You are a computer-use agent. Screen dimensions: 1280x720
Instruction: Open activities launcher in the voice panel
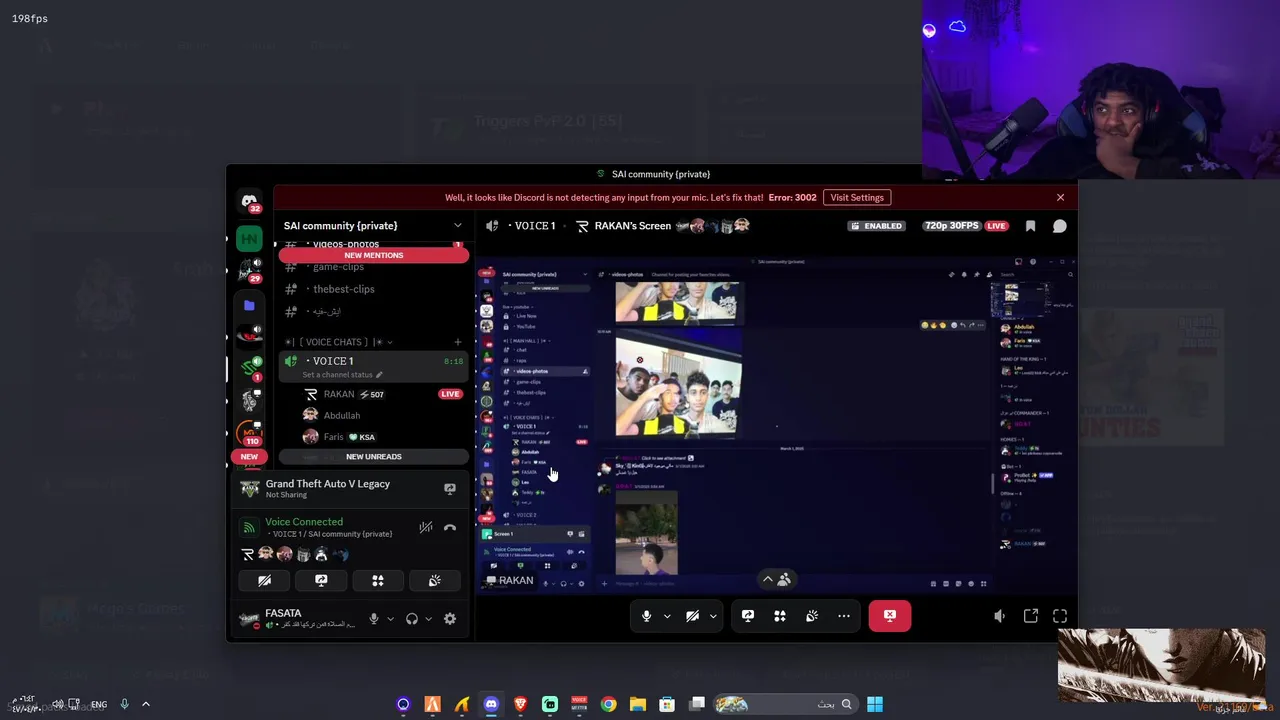click(378, 580)
